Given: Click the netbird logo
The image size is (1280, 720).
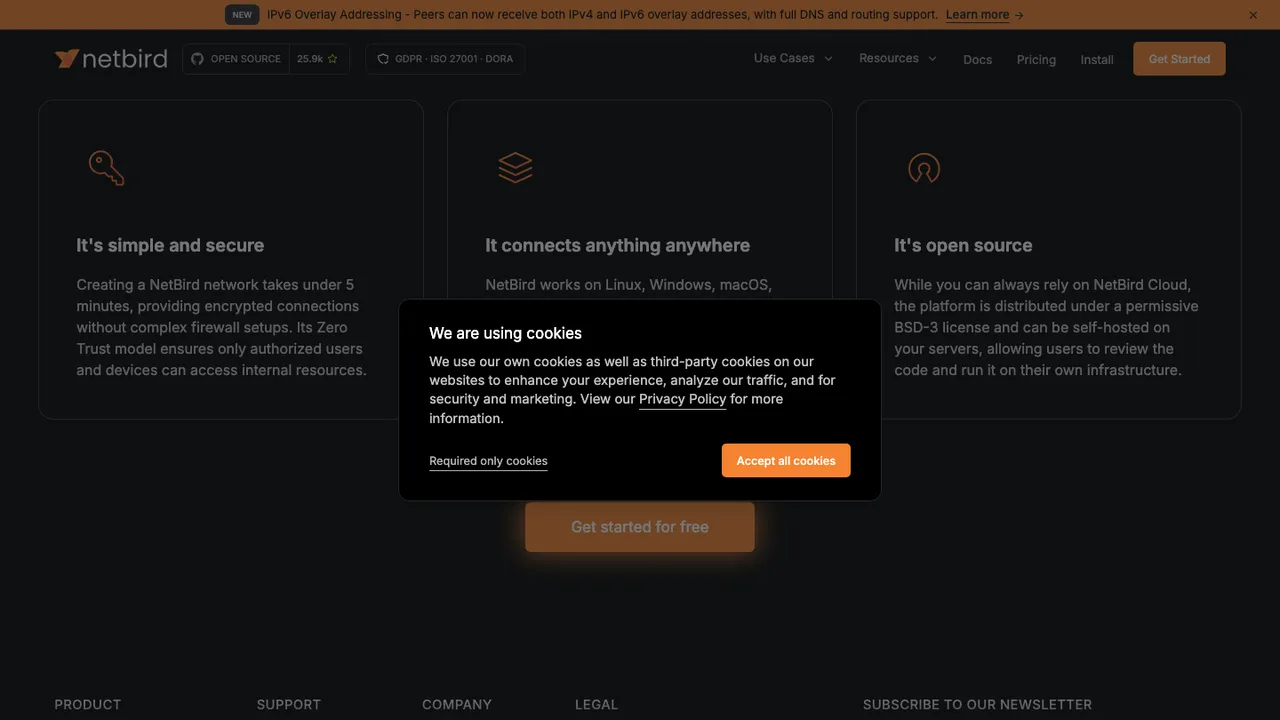Looking at the screenshot, I should pos(111,59).
